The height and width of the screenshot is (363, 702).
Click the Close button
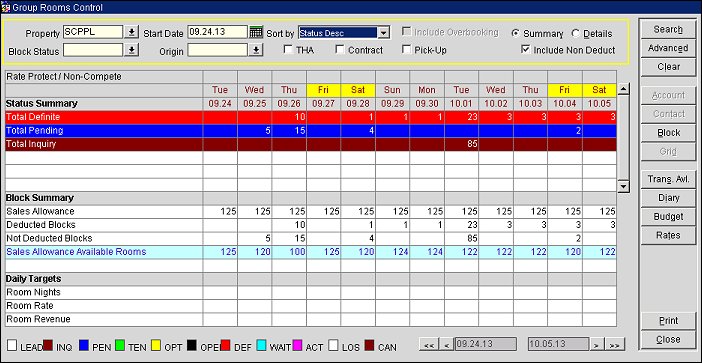click(668, 340)
